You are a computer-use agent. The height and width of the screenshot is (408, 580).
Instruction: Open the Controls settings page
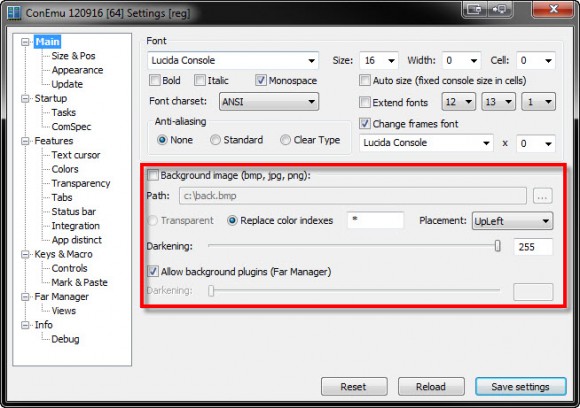(x=69, y=268)
